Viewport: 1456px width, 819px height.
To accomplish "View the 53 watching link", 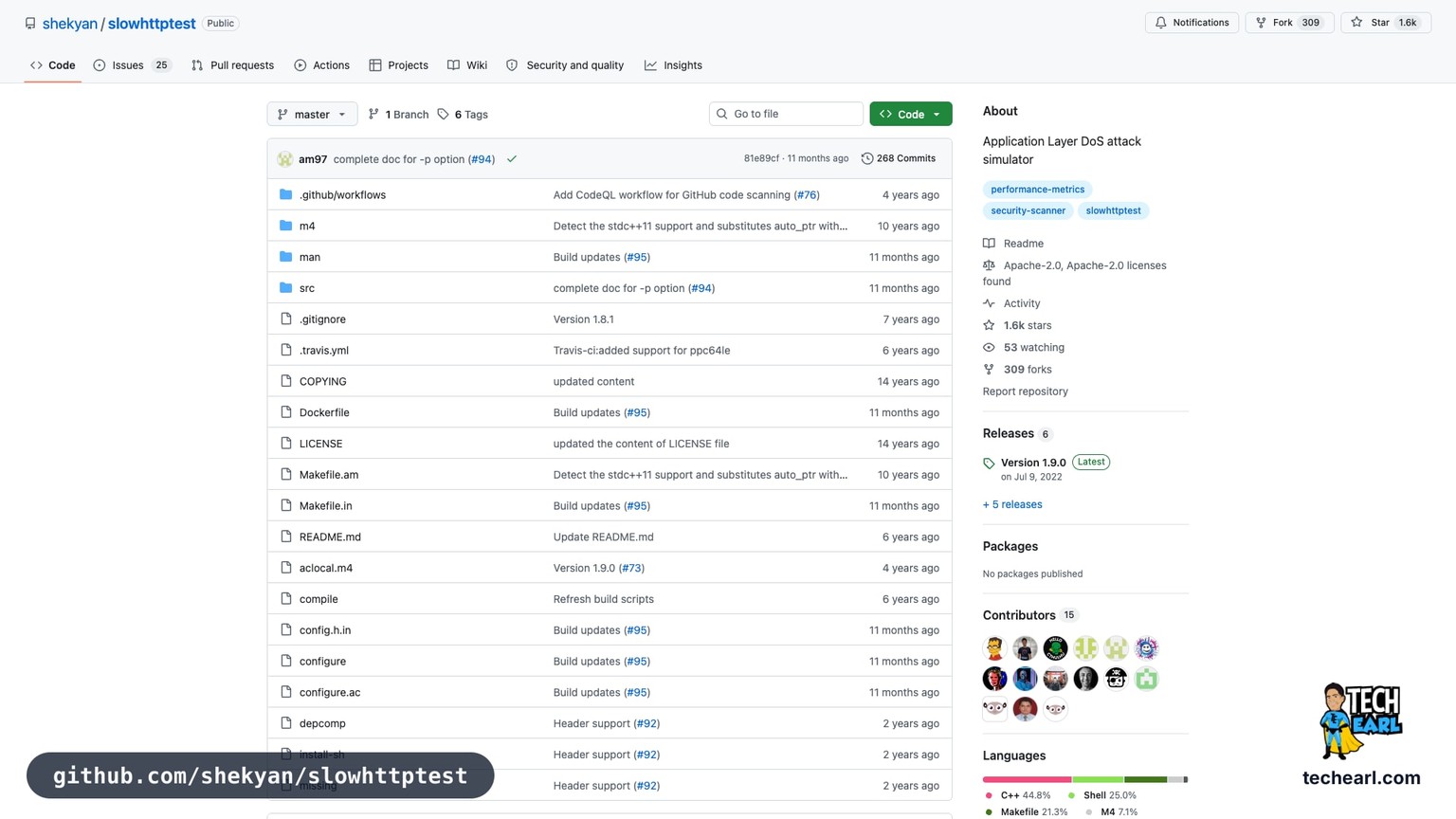I will (x=1024, y=348).
